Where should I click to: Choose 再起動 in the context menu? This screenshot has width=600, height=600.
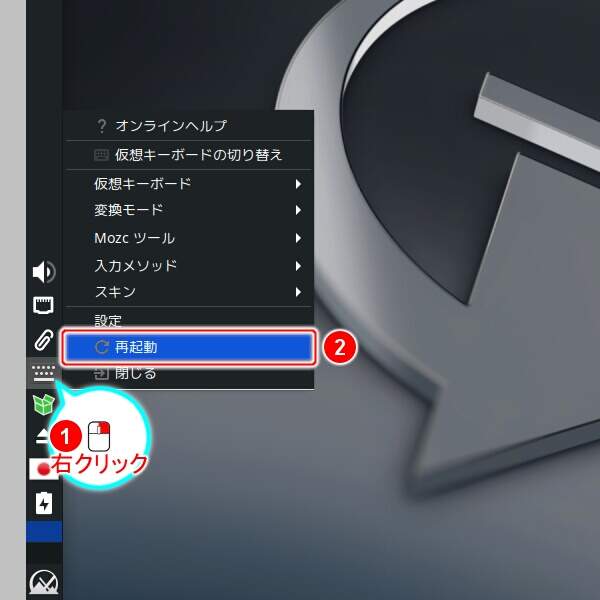[189, 347]
